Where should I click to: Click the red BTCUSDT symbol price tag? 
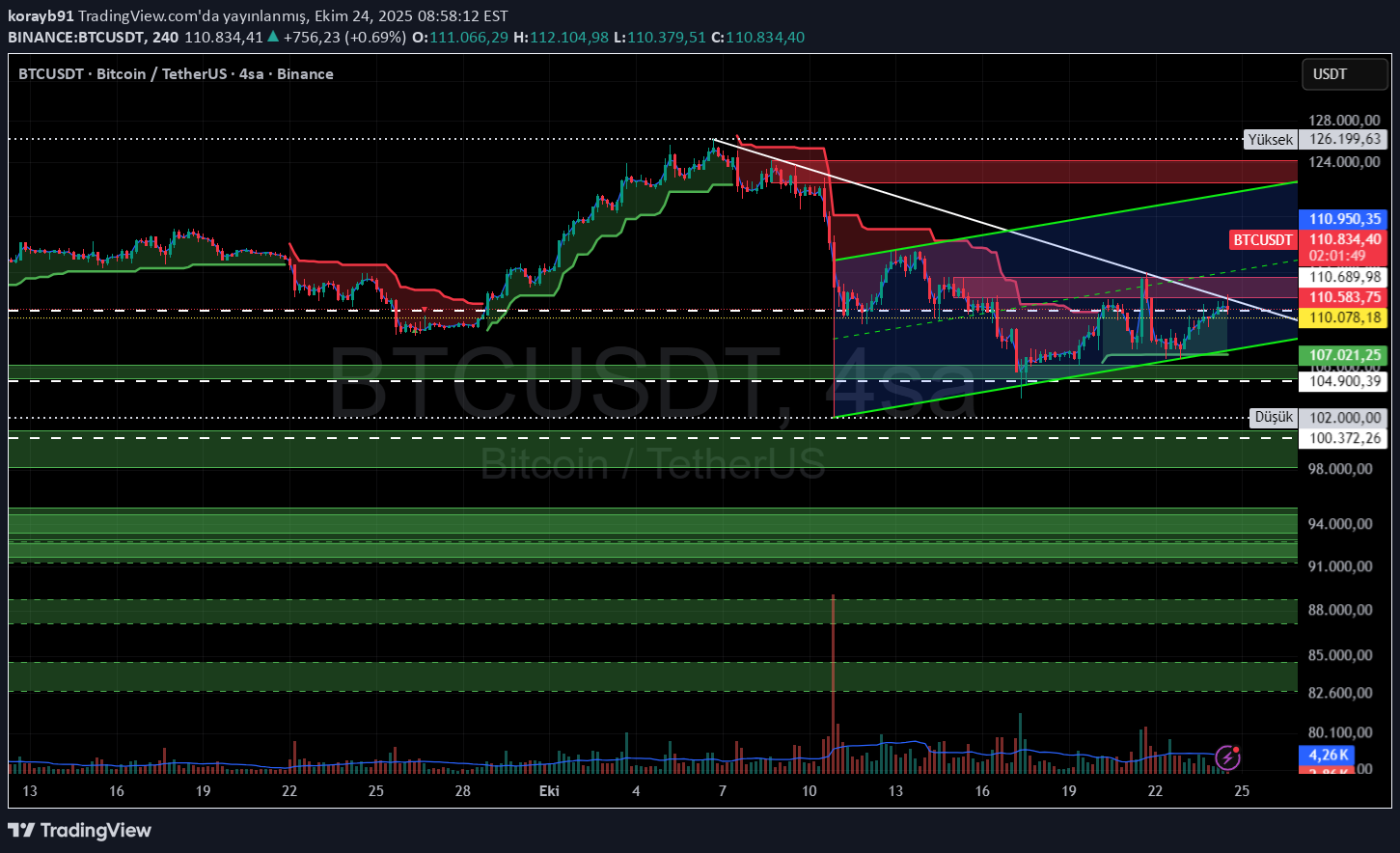tap(1263, 239)
